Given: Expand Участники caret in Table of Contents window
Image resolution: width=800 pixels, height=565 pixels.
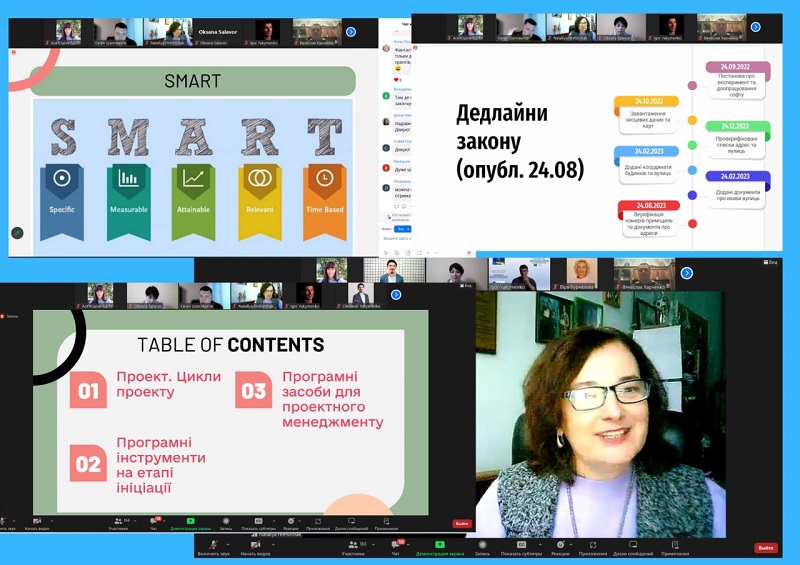Looking at the screenshot, I should (x=135, y=521).
